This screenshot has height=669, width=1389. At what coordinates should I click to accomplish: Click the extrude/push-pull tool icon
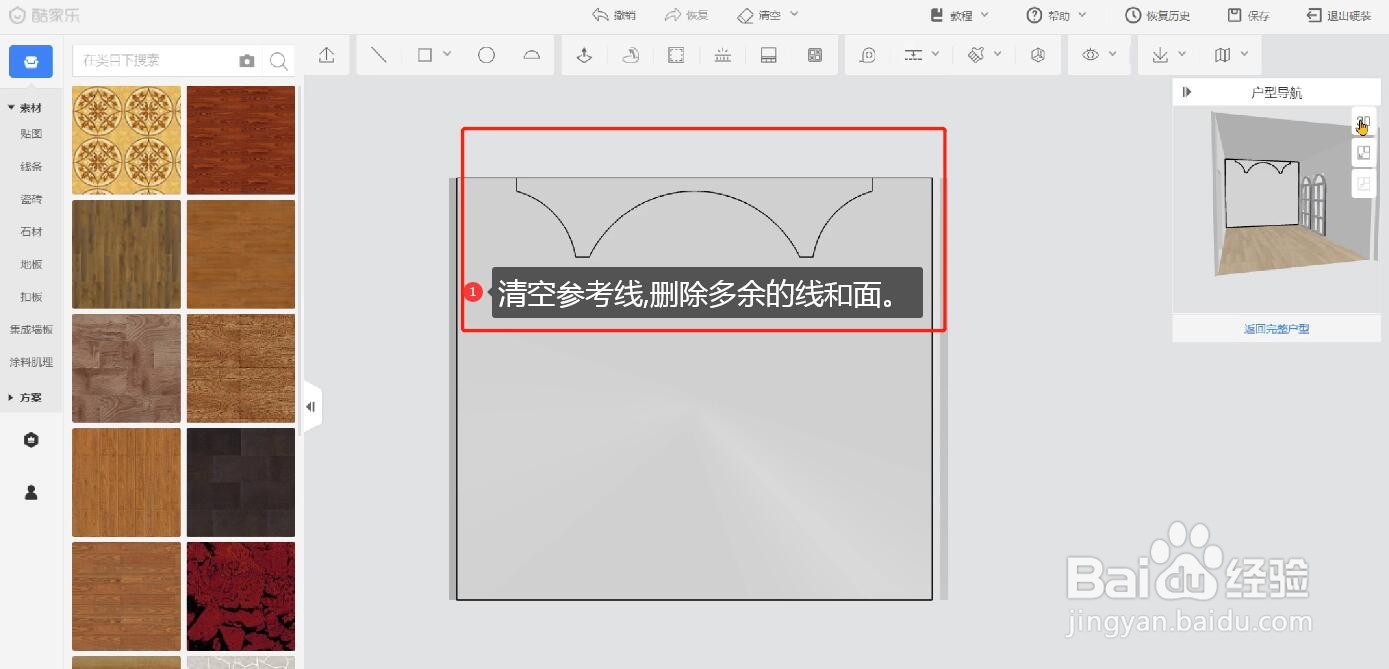(585, 55)
